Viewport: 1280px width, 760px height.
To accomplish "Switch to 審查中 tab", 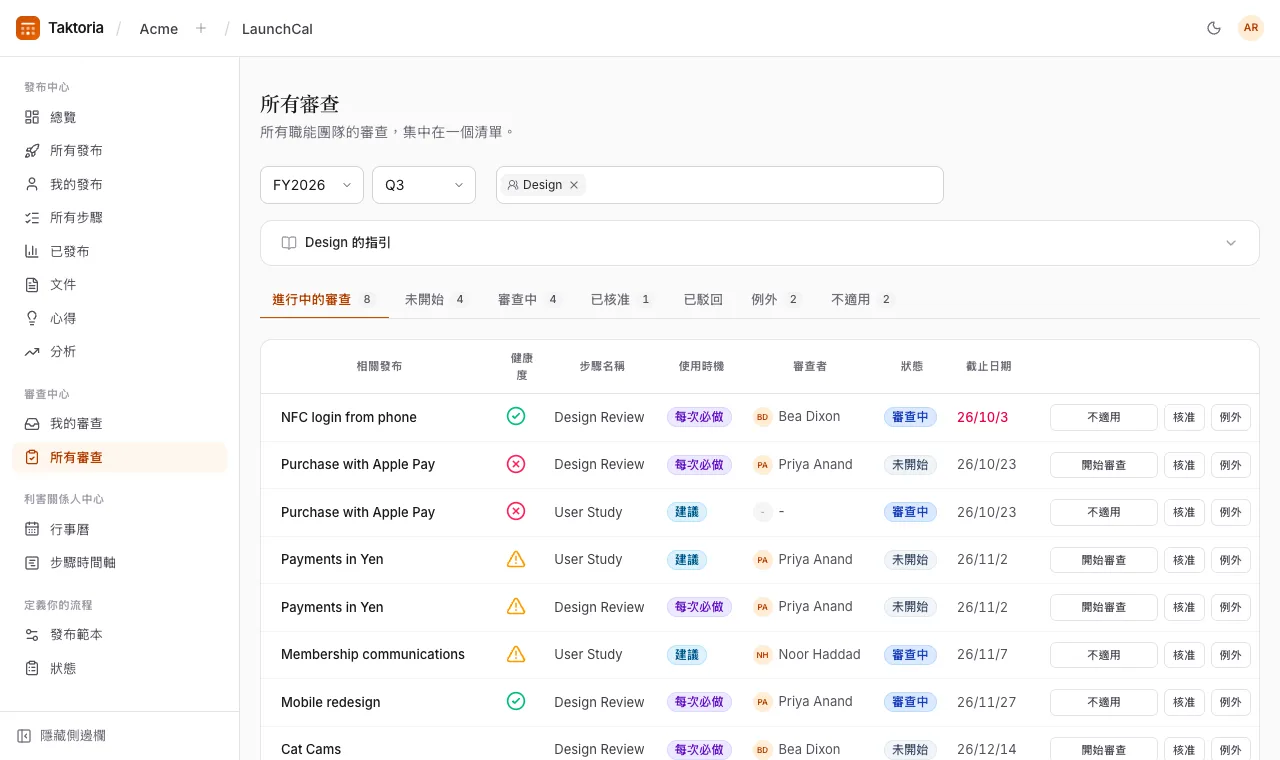I will coord(529,299).
